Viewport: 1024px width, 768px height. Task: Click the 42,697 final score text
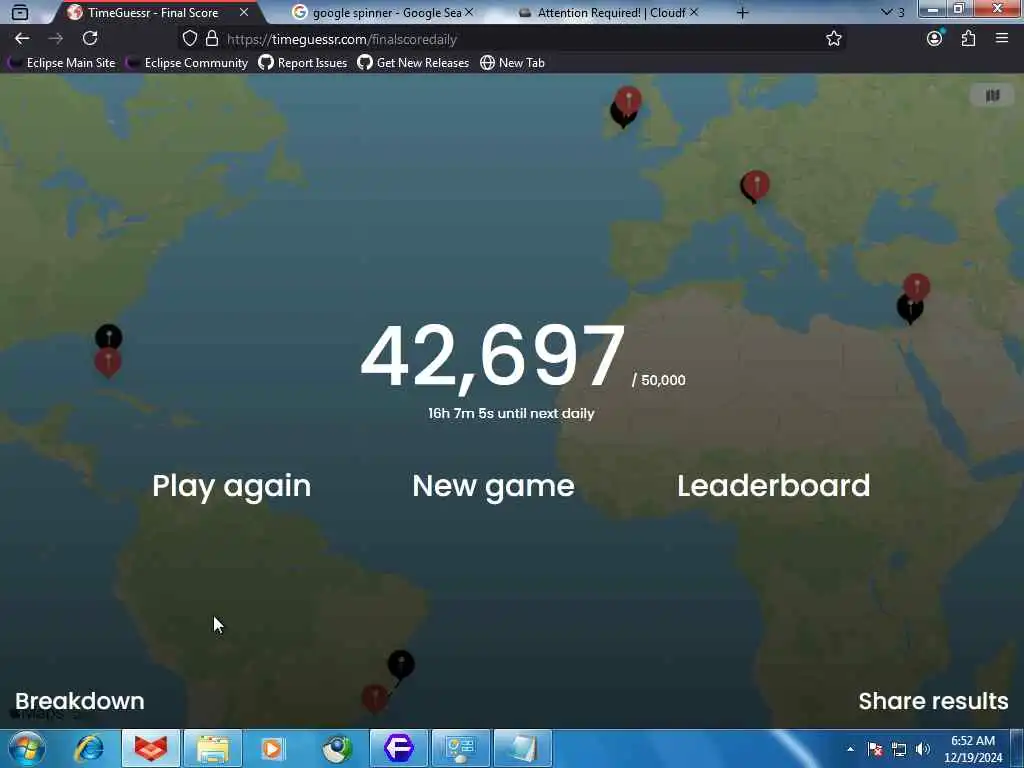(493, 357)
